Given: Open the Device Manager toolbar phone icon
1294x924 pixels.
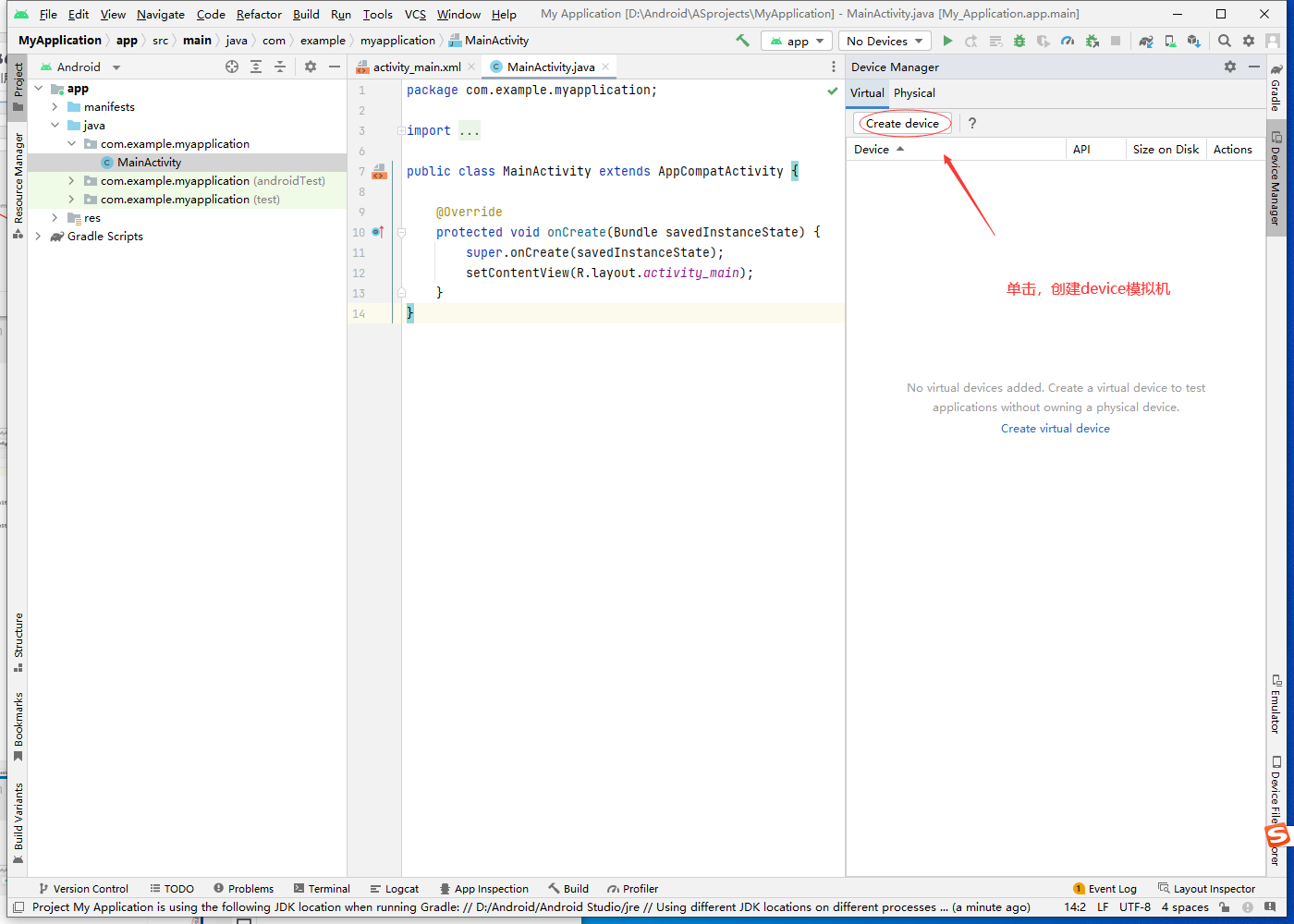Looking at the screenshot, I should 1170,41.
